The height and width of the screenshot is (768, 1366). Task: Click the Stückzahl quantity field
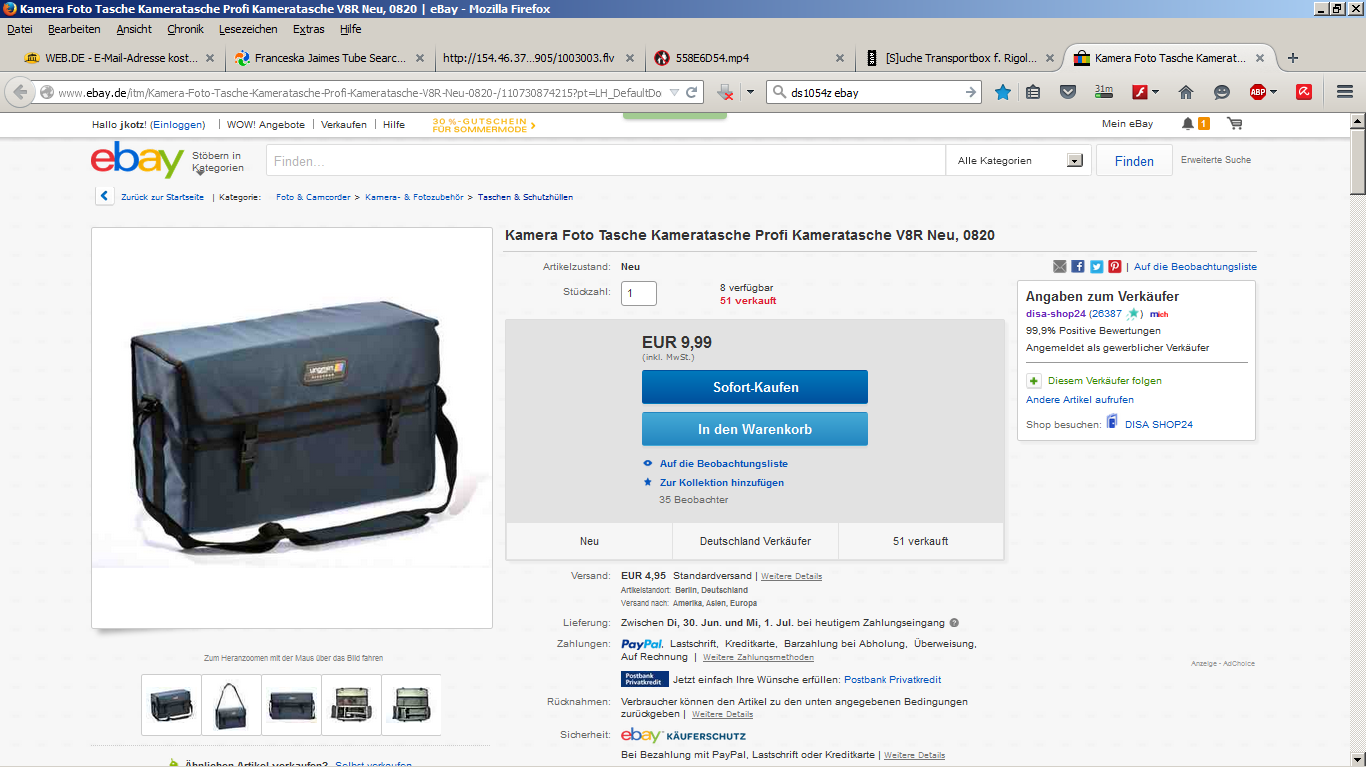(x=639, y=293)
